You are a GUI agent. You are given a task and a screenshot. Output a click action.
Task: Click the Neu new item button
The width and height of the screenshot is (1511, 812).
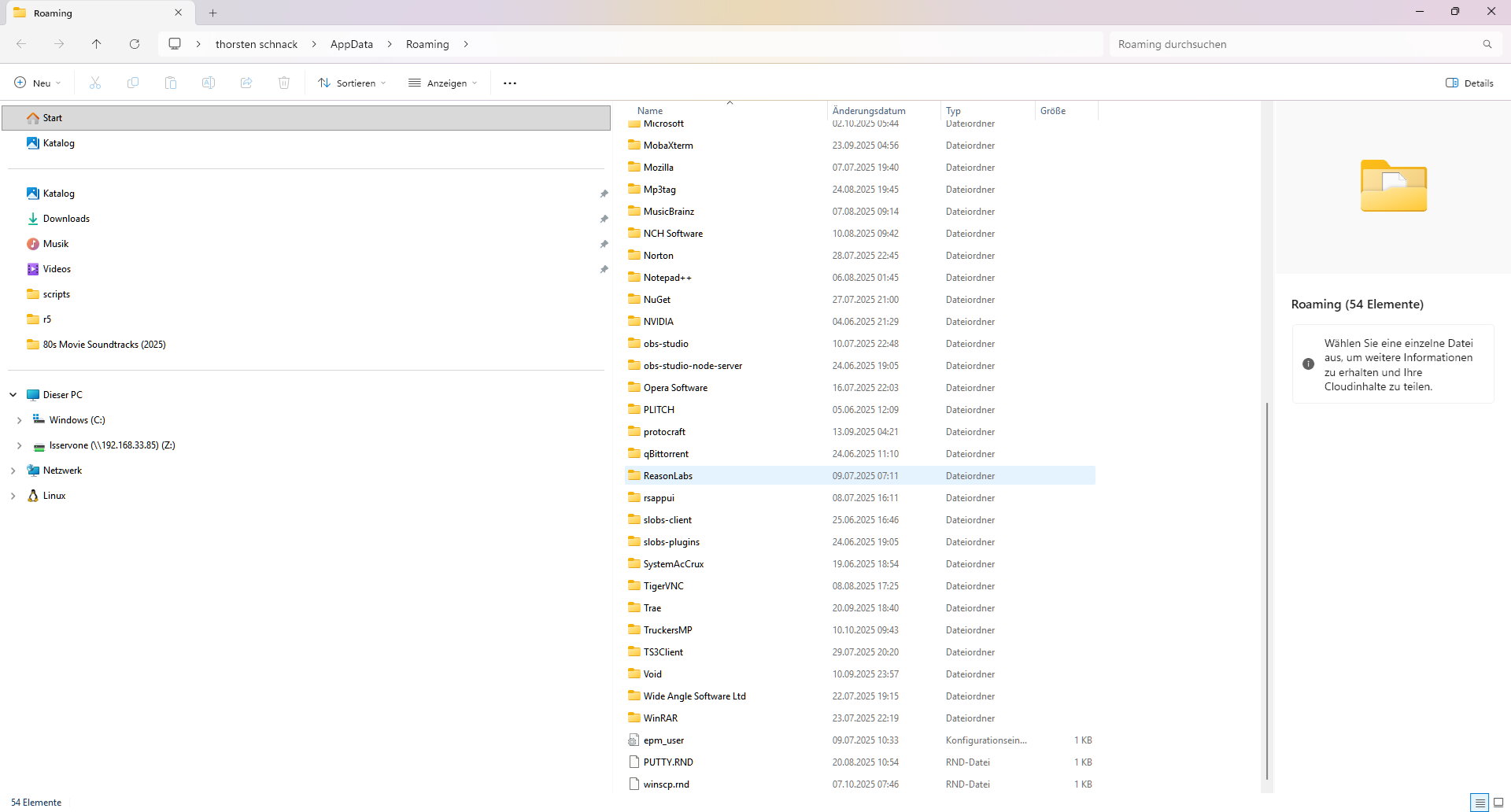point(37,83)
